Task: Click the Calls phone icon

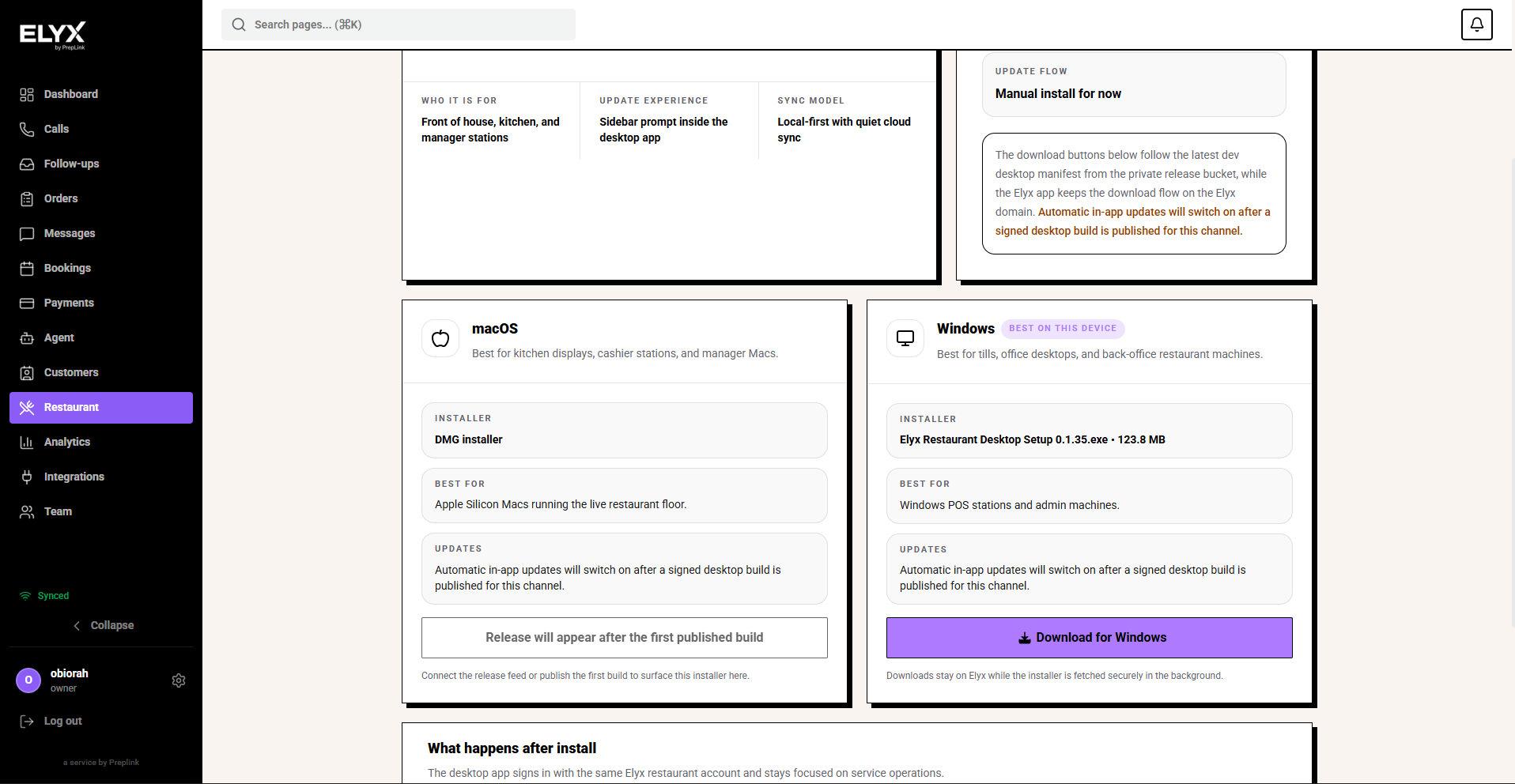Action: tap(27, 130)
